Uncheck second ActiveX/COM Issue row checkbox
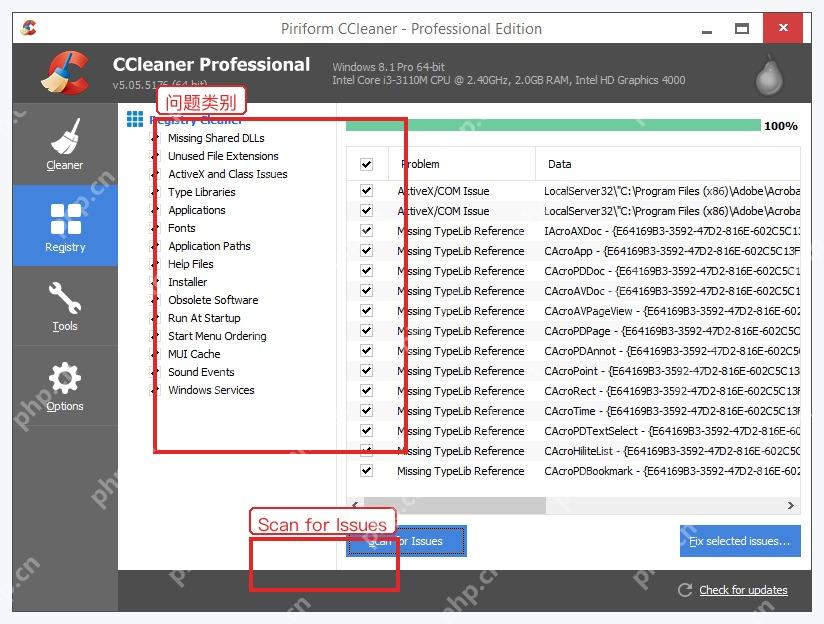The image size is (824, 624). point(366,211)
